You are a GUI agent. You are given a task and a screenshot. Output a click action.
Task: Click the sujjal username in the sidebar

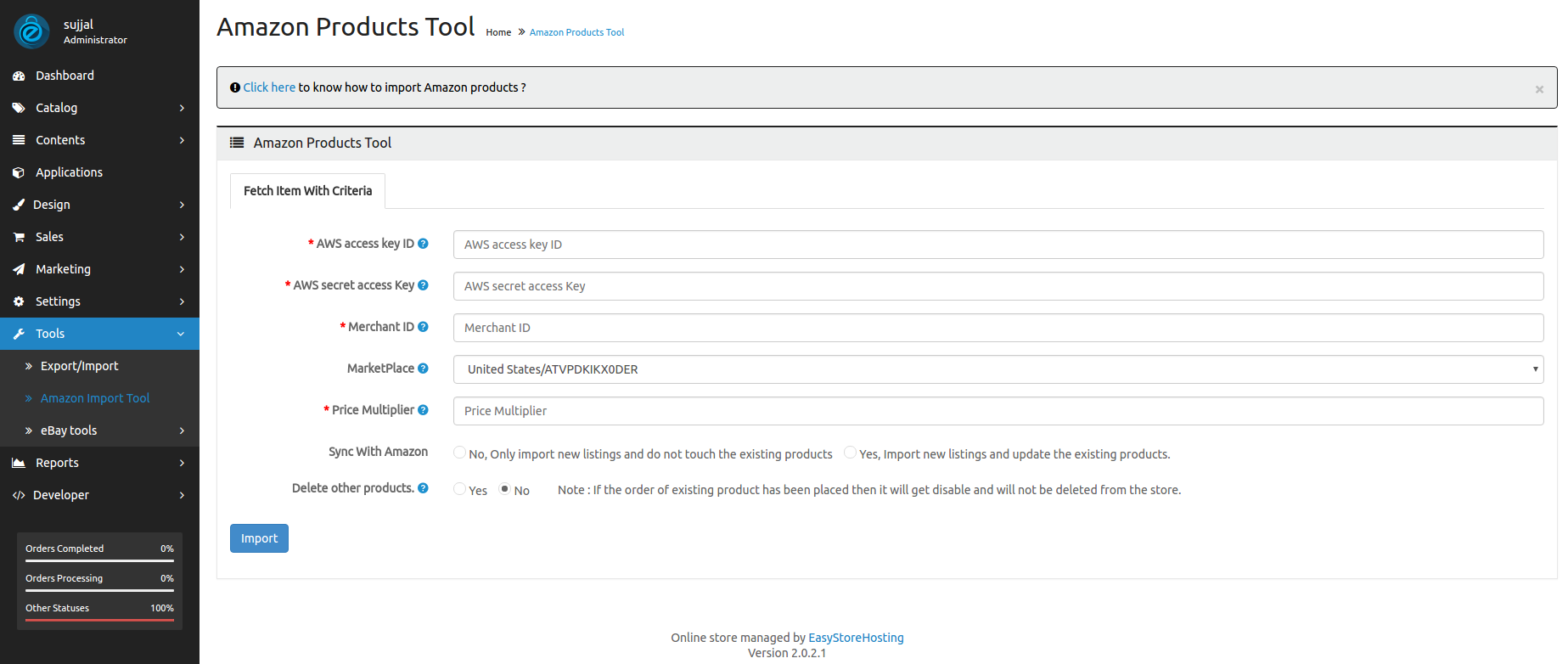[x=78, y=25]
